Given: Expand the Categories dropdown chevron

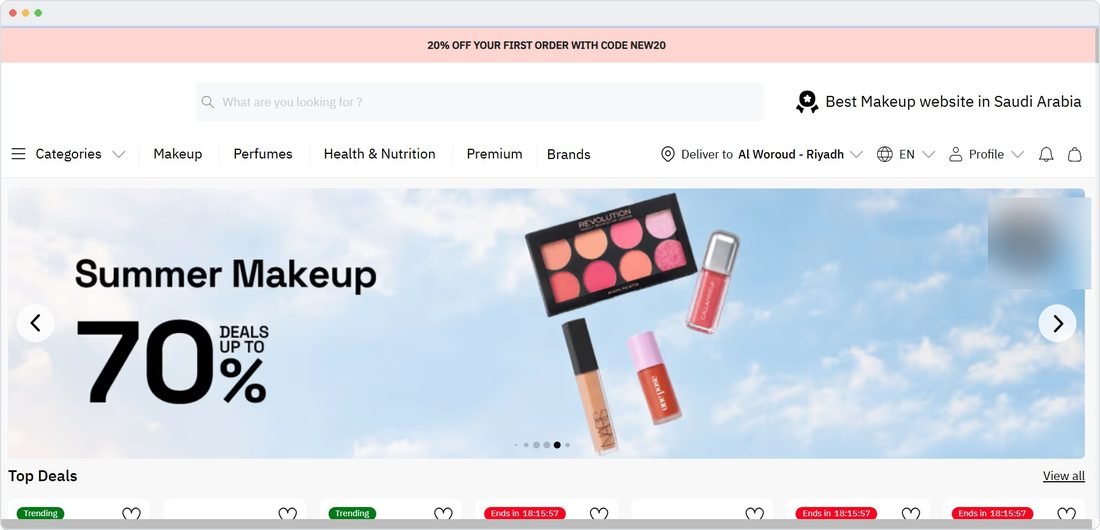Looking at the screenshot, I should 119,154.
